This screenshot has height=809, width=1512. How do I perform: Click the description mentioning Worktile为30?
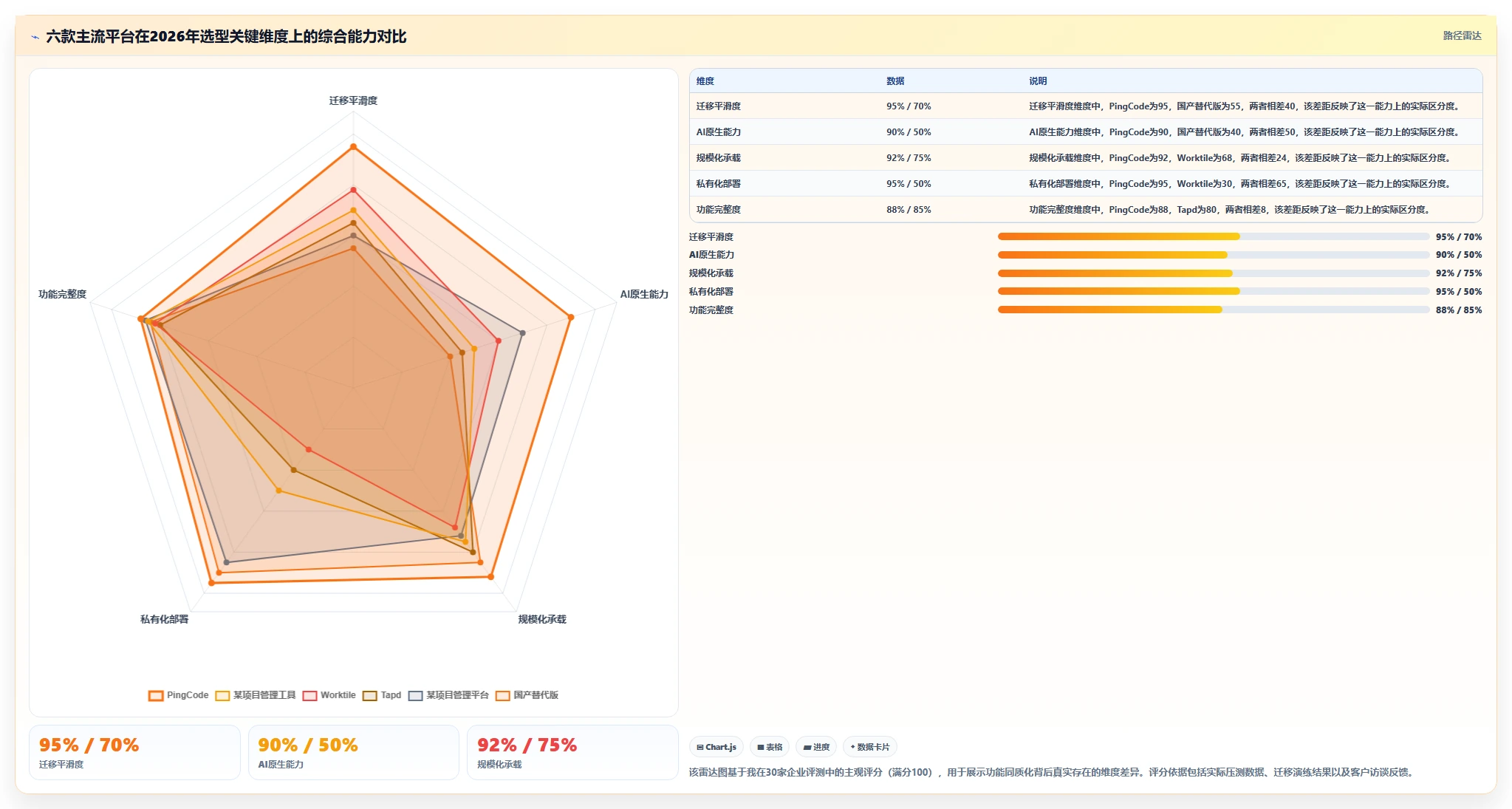point(1242,184)
